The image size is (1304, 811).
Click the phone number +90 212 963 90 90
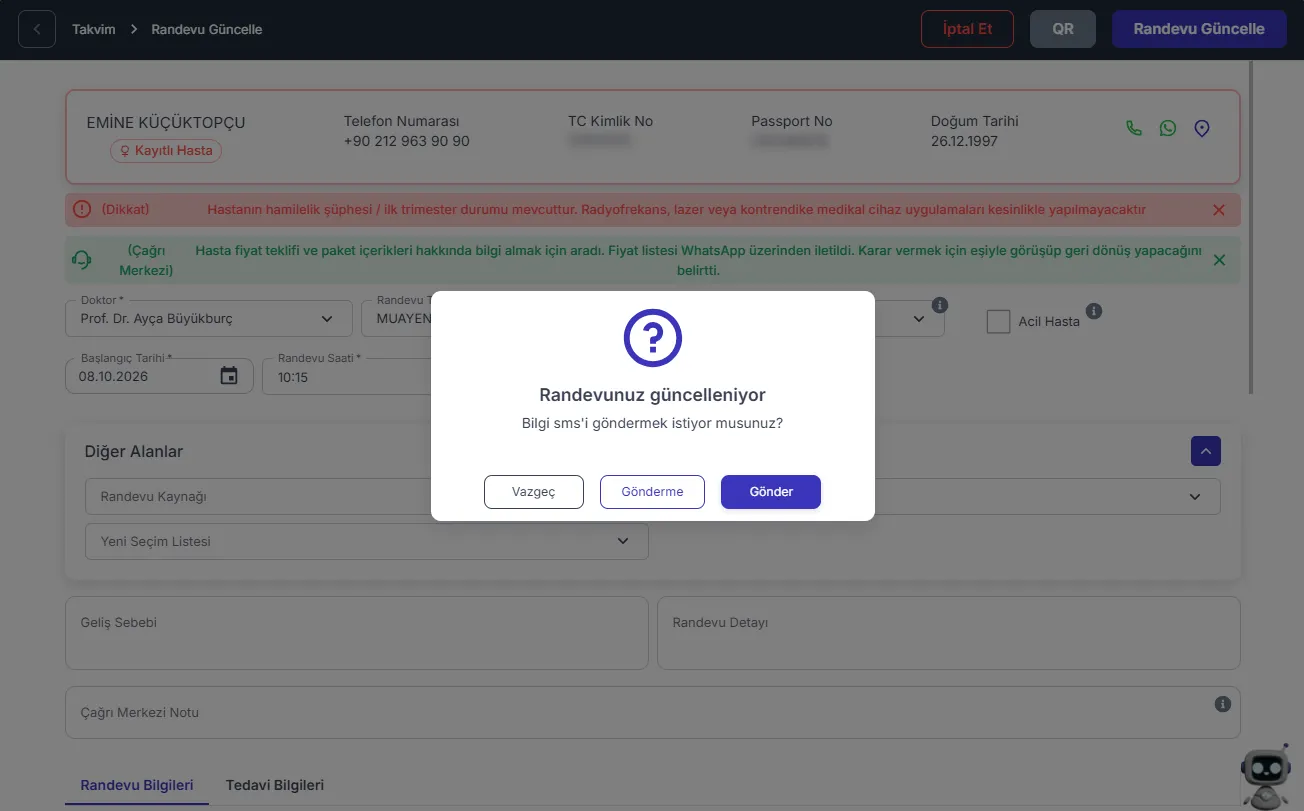(x=406, y=141)
